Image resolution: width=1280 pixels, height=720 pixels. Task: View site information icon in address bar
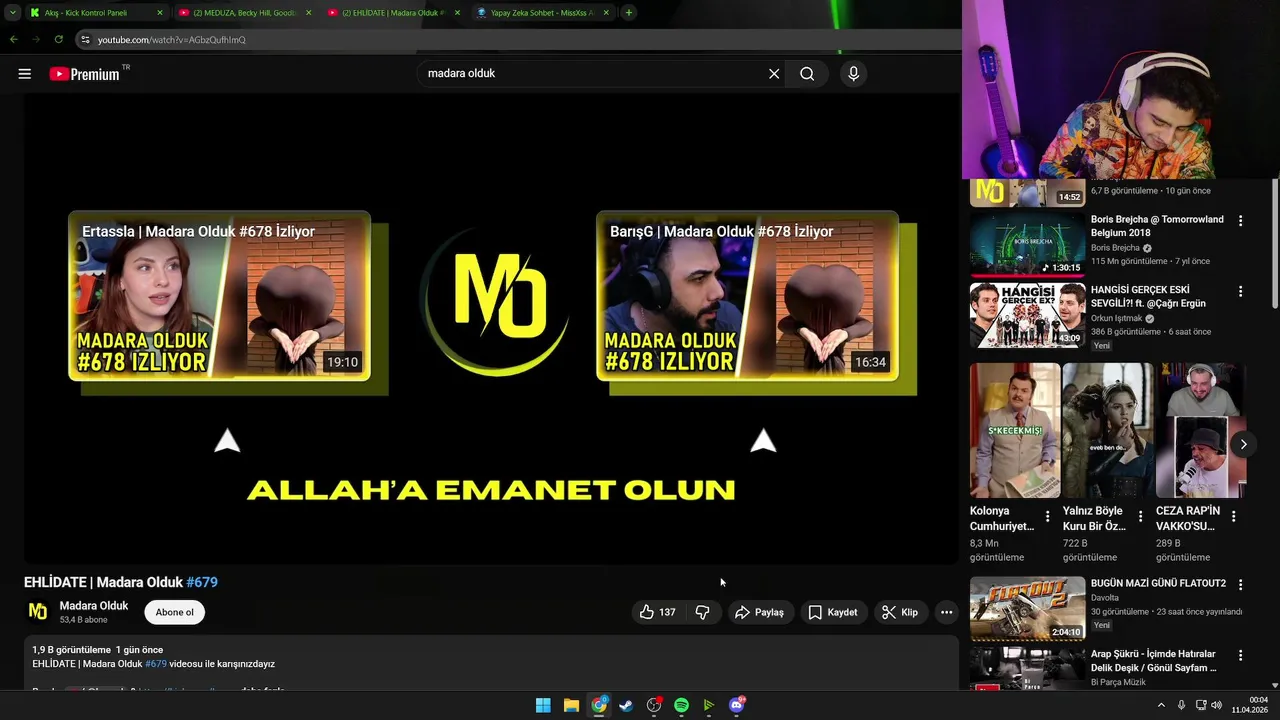click(85, 40)
